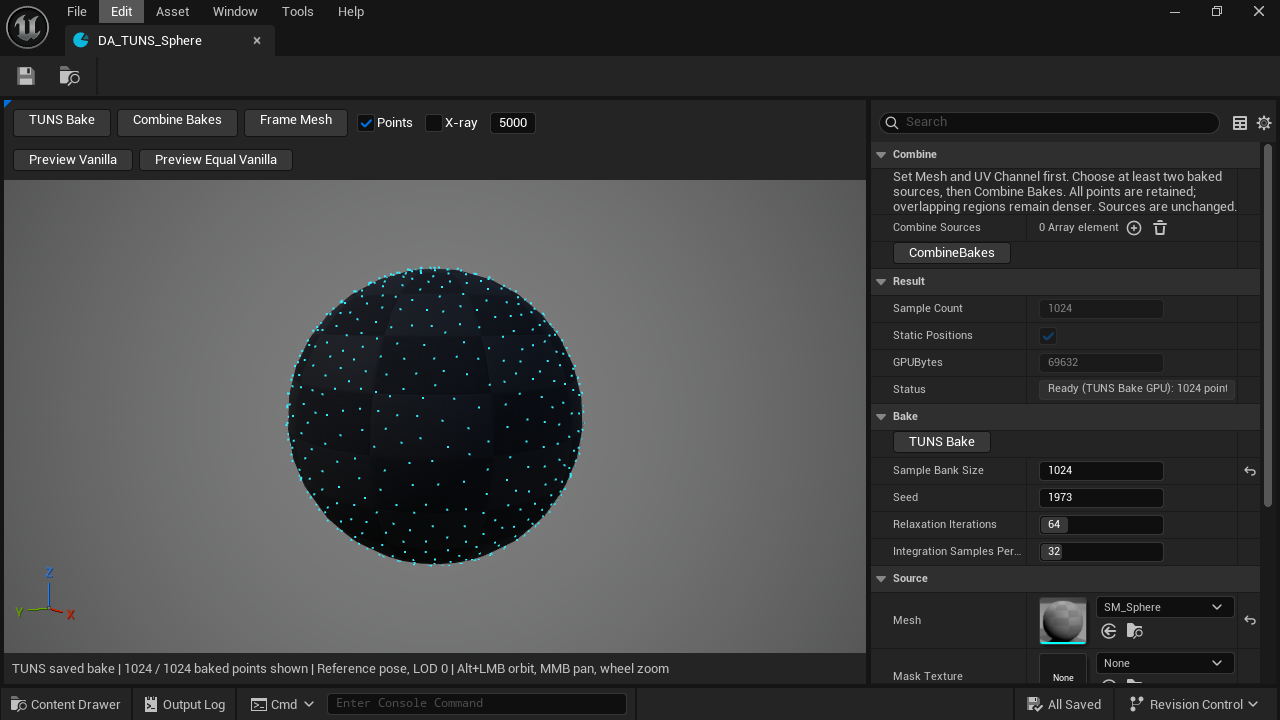Click TUNS Bake button in Bake section
1280x720 pixels.
[942, 442]
